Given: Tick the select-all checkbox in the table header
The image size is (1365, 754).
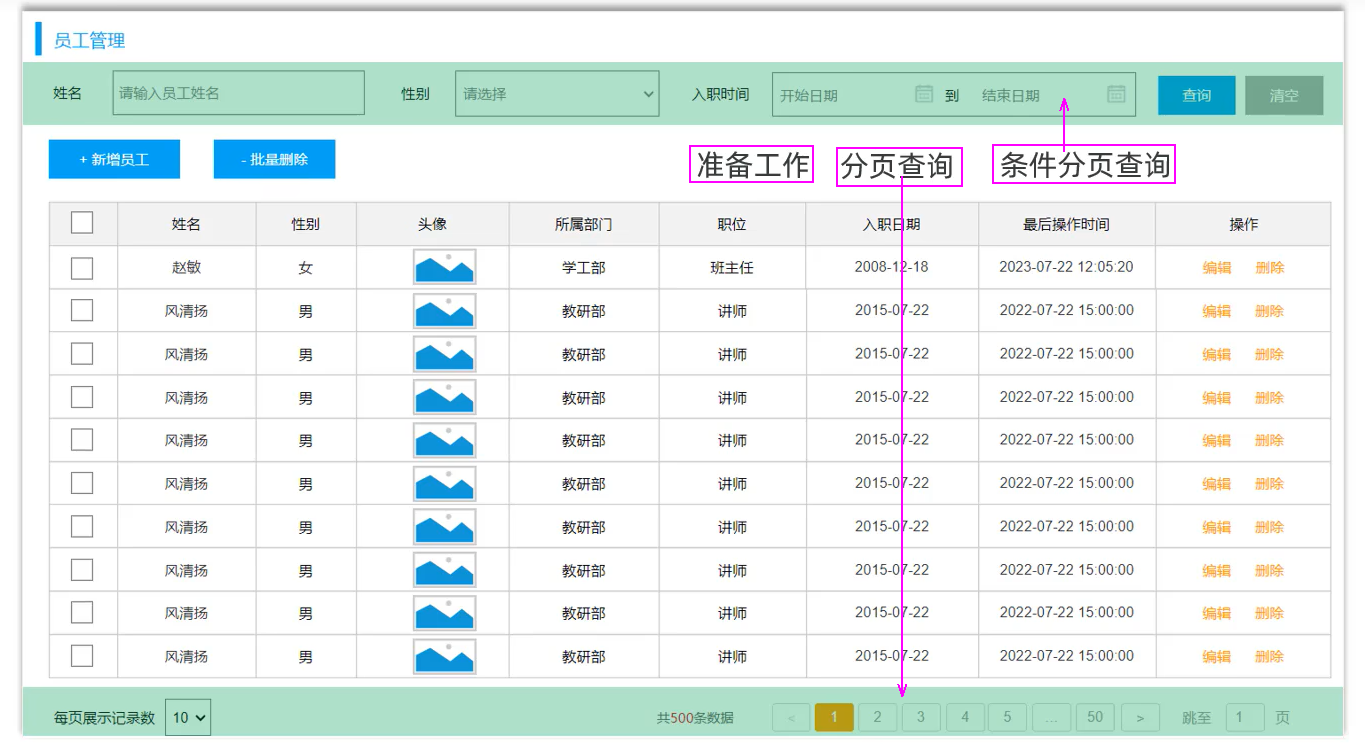Looking at the screenshot, I should pos(82,223).
